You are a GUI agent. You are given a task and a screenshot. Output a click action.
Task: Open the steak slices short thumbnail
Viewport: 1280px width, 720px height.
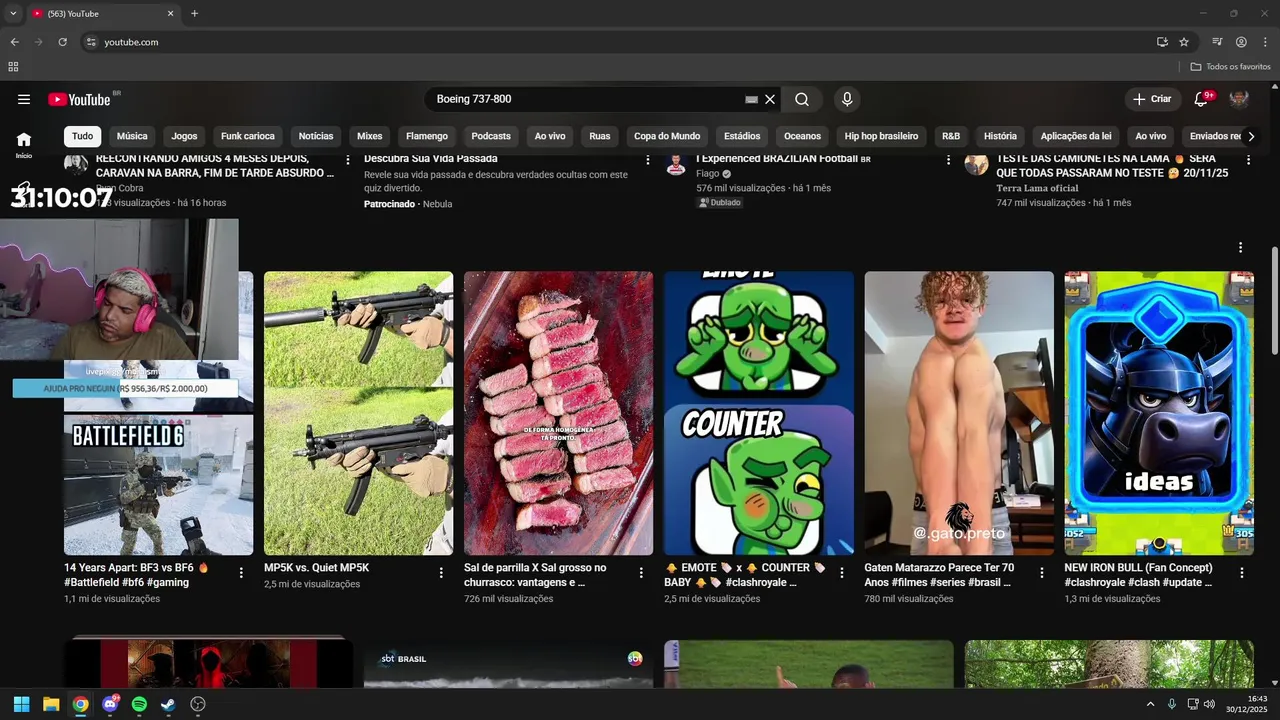click(x=558, y=413)
